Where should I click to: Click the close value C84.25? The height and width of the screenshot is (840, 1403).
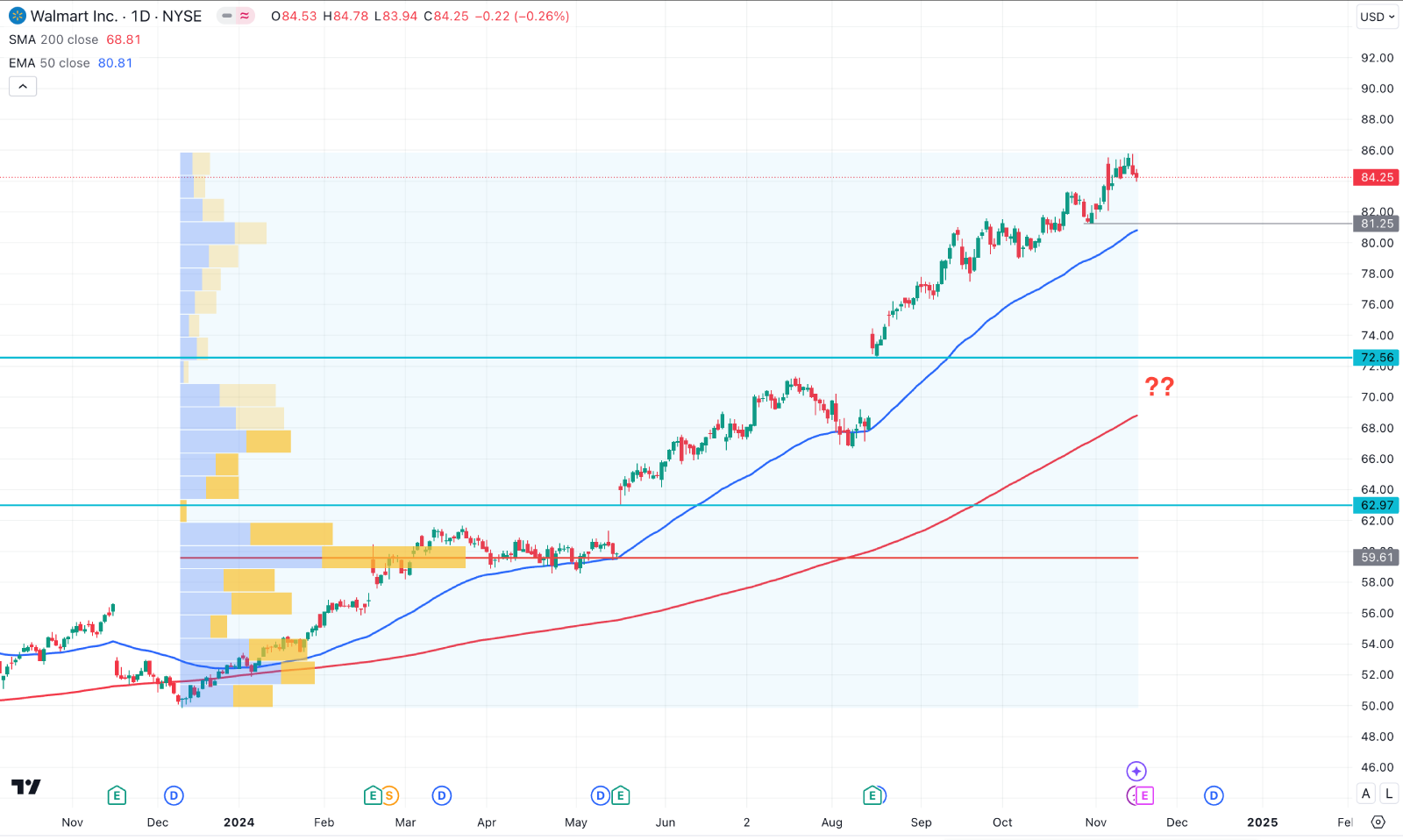coord(446,16)
